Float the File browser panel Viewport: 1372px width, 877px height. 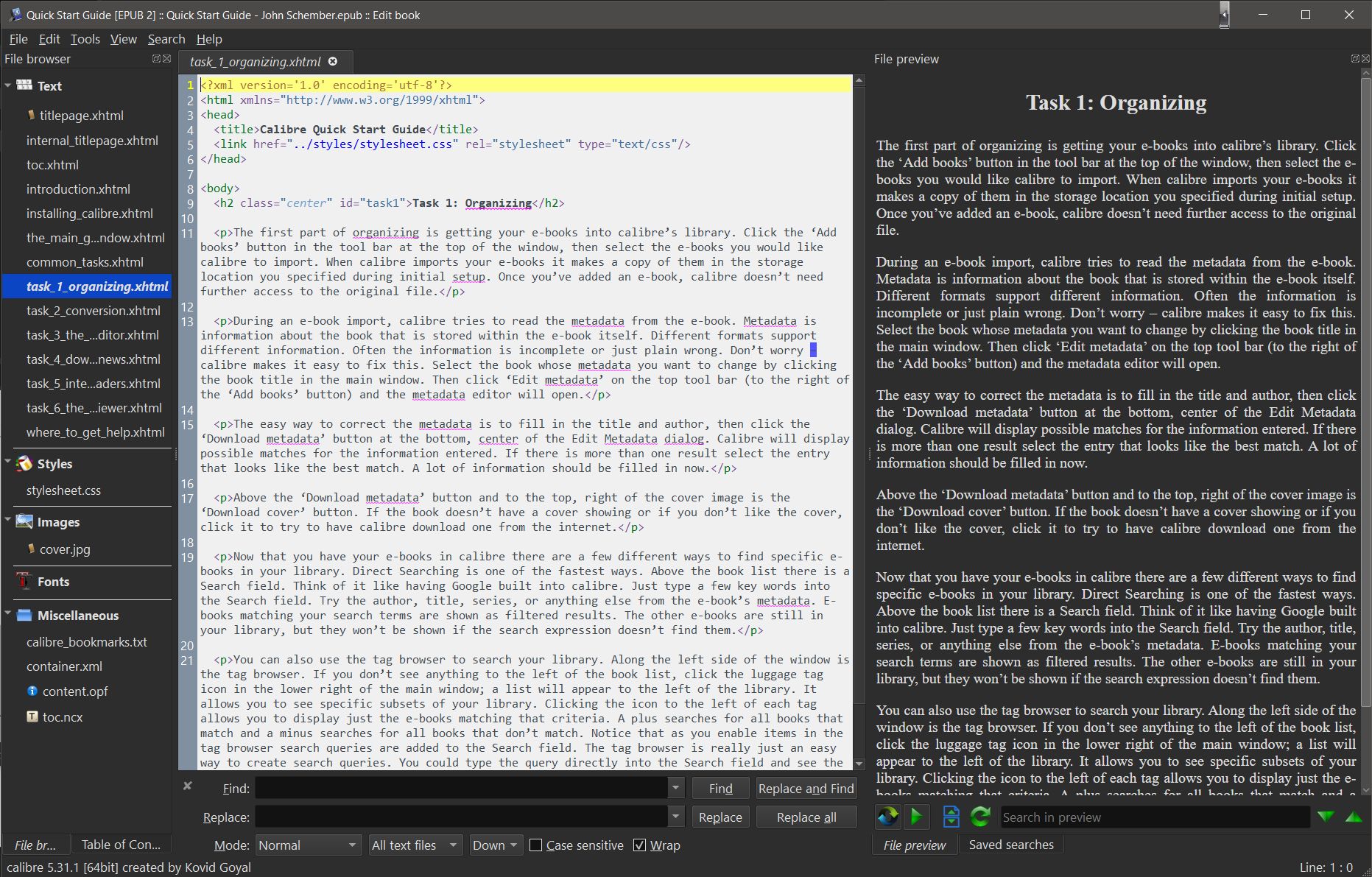point(156,59)
